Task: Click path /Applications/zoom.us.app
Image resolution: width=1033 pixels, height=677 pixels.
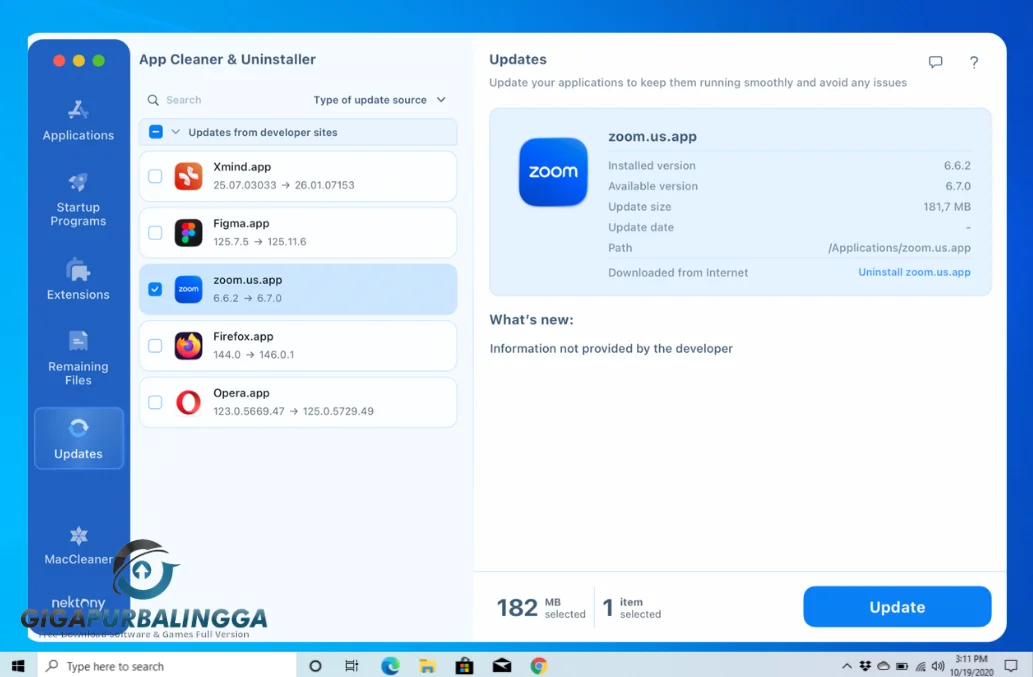Action: [899, 248]
